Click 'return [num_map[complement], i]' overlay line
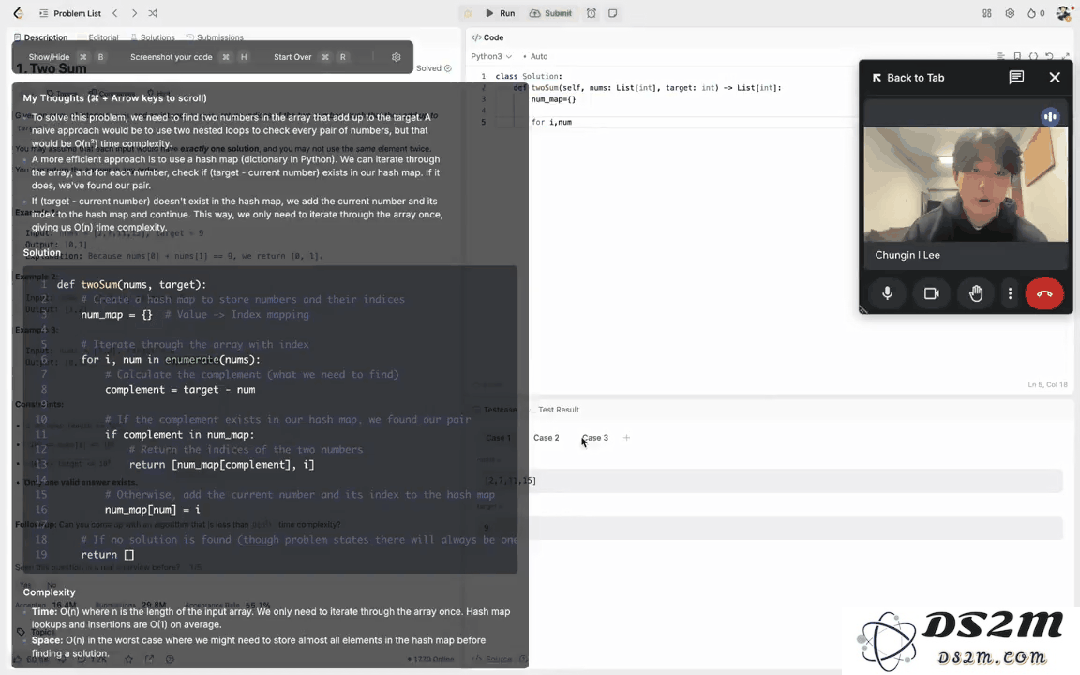Screen dimensions: 1080x675 point(222,465)
